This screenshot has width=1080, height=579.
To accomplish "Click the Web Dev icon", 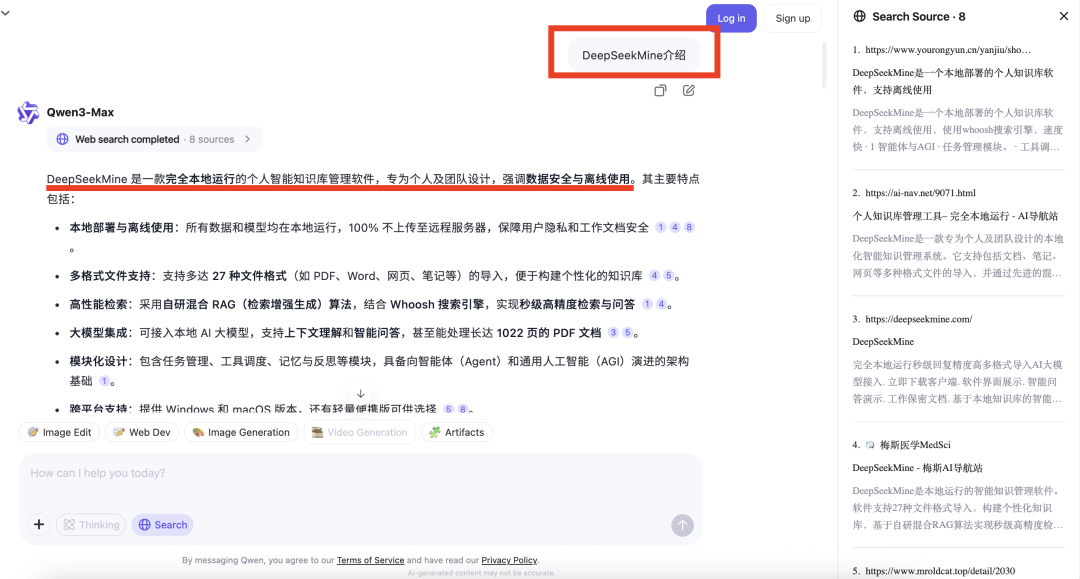I will click(x=119, y=432).
